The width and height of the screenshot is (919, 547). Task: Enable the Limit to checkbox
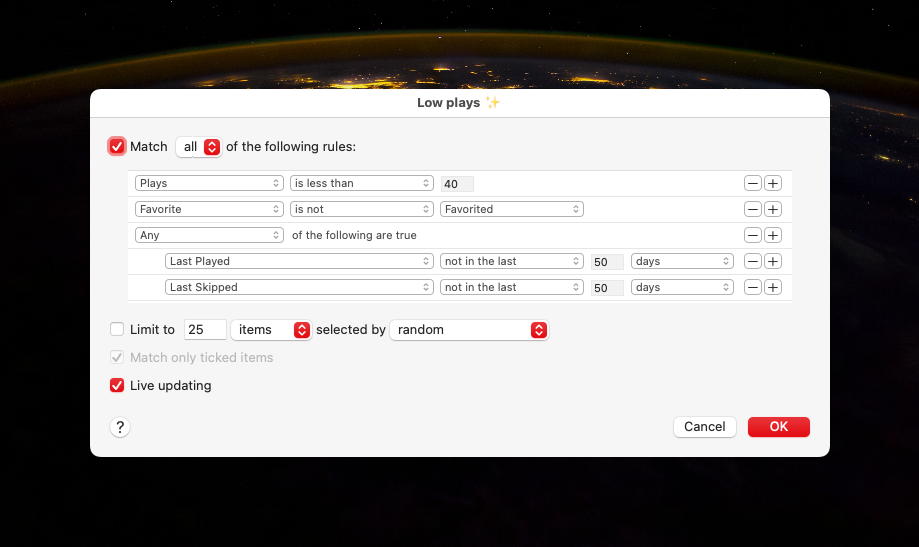(117, 329)
